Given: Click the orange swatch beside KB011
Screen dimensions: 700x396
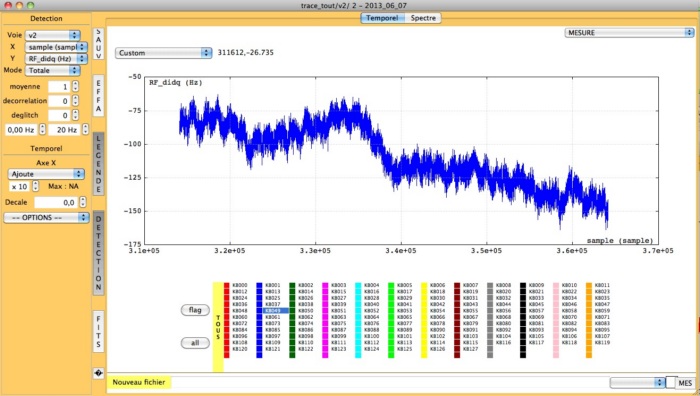Looking at the screenshot, I should [x=589, y=285].
